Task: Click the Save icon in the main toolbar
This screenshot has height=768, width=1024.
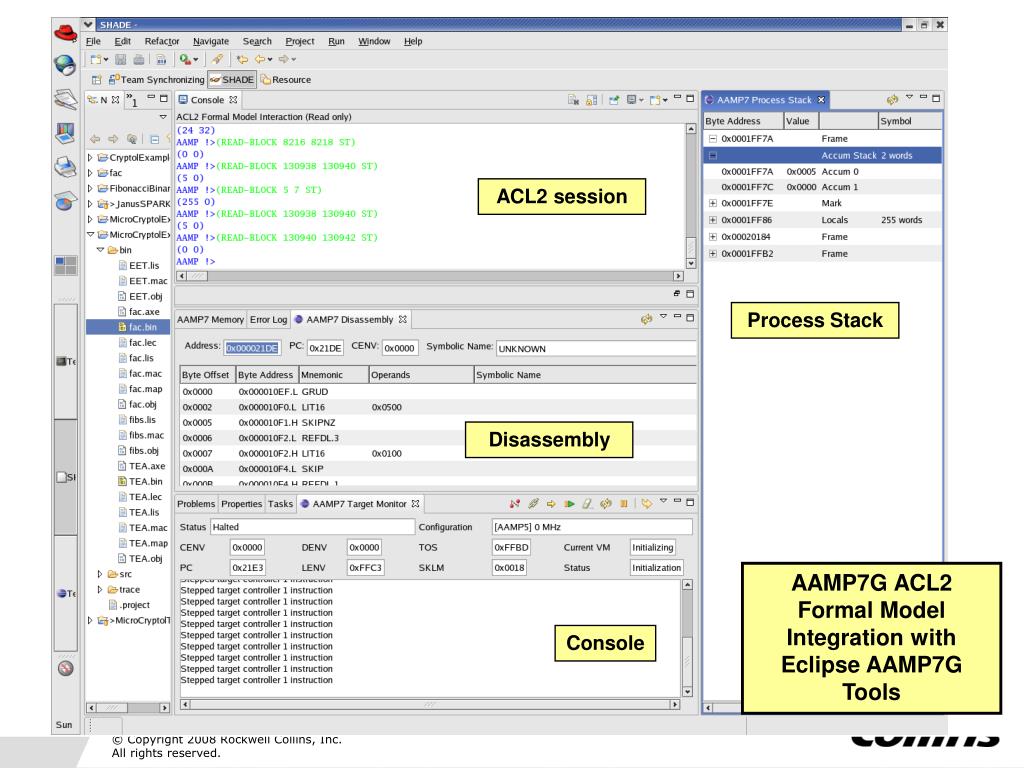Action: coord(121,59)
